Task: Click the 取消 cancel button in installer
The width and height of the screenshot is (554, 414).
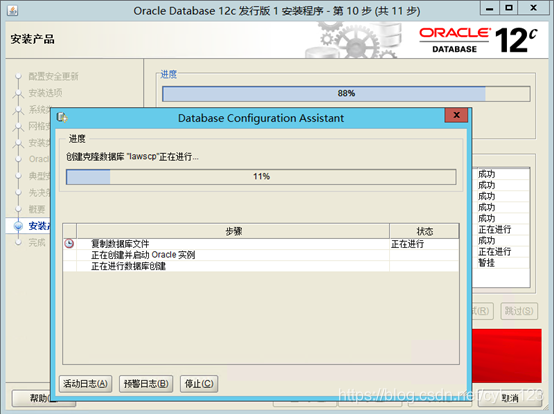Action: [510, 398]
